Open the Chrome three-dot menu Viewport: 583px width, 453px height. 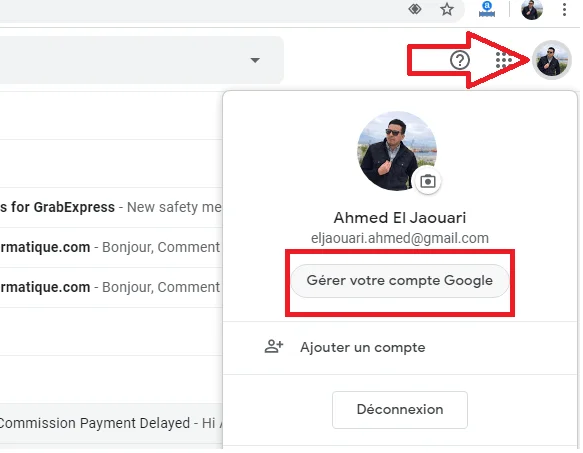(564, 9)
